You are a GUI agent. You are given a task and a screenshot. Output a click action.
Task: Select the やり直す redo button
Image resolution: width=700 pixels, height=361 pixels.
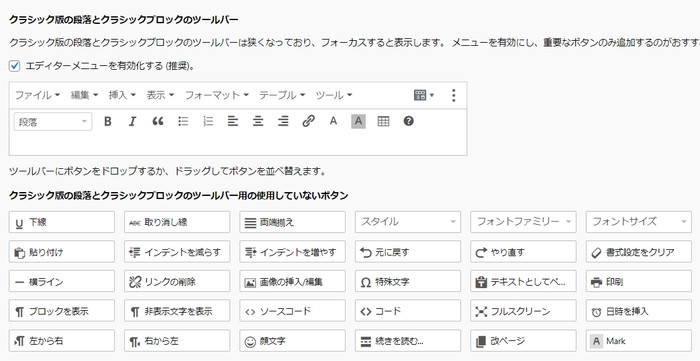523,252
